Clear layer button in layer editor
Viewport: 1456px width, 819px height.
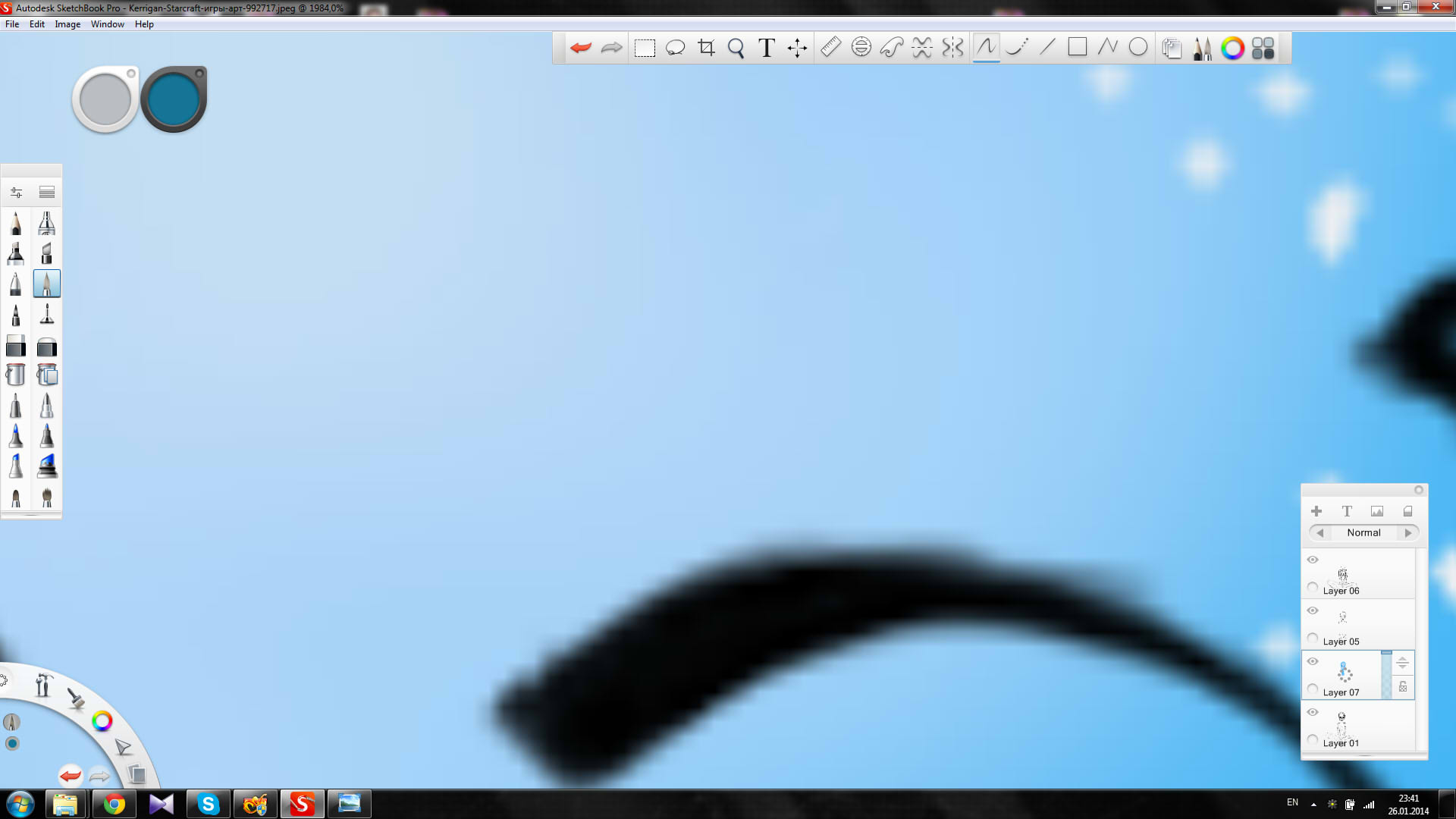(1407, 511)
